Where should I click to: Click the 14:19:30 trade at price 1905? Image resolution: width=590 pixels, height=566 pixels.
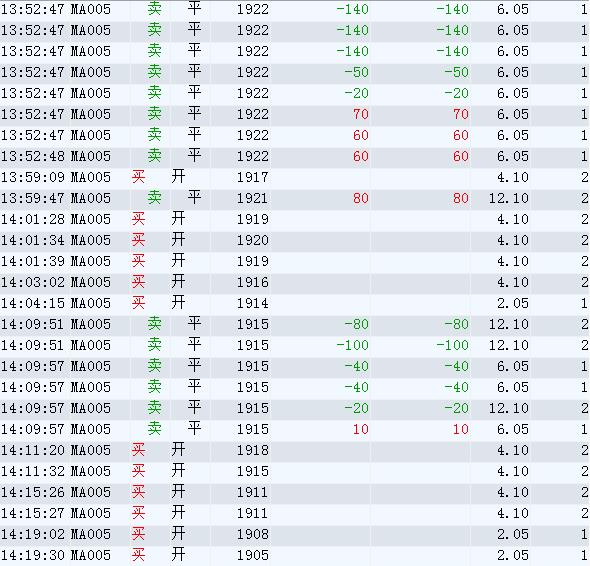295,555
